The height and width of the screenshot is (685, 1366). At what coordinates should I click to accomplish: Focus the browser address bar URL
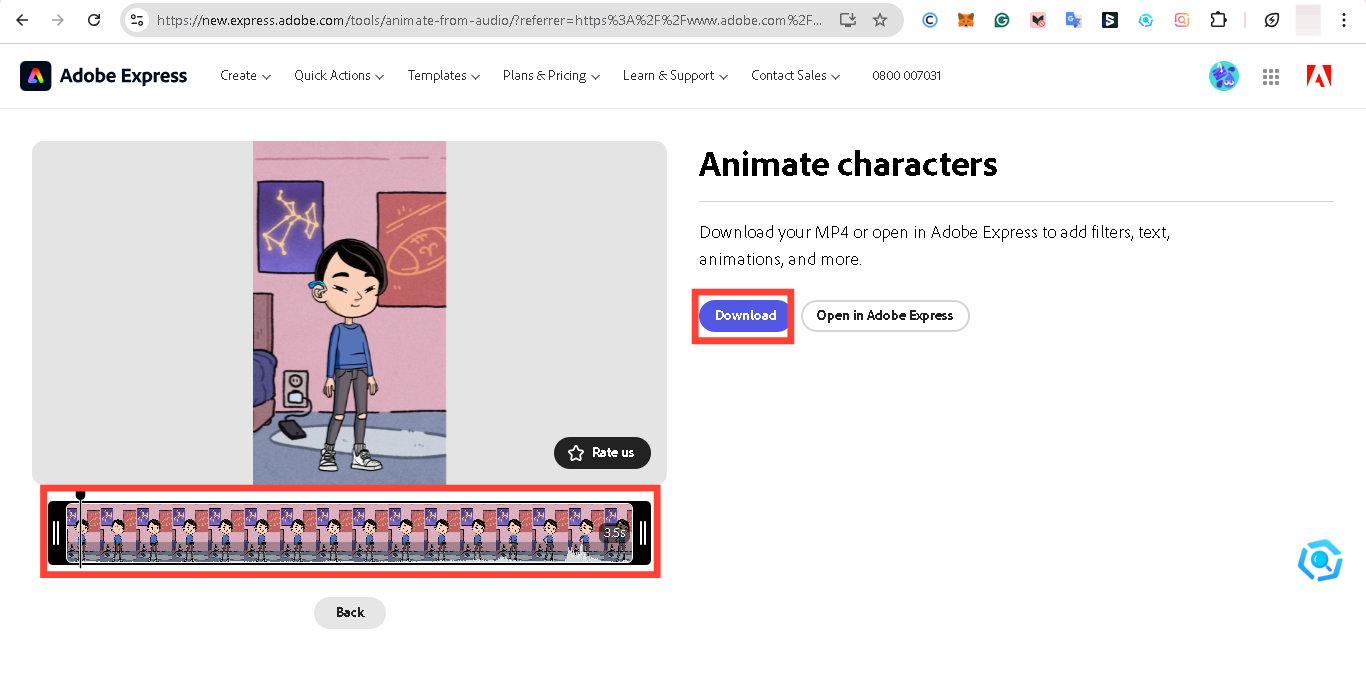click(489, 20)
